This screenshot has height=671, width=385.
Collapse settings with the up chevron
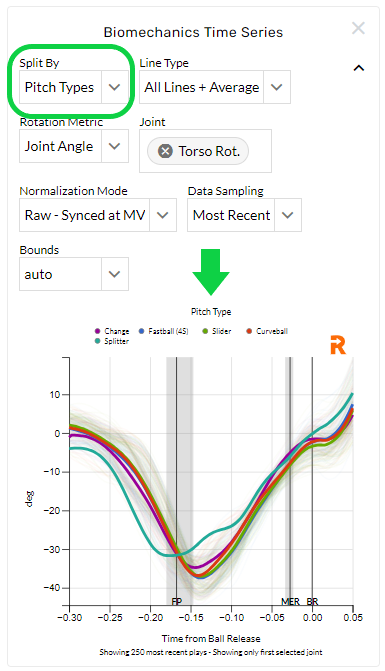pyautogui.click(x=358, y=68)
